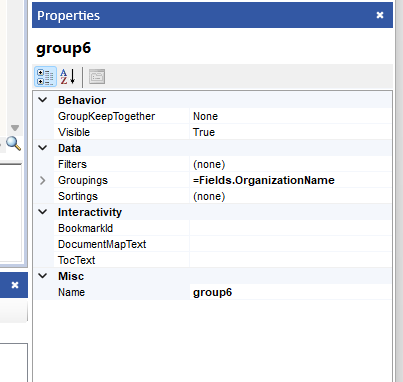Switch to Categorized view icon
The height and width of the screenshot is (382, 403).
click(45, 77)
